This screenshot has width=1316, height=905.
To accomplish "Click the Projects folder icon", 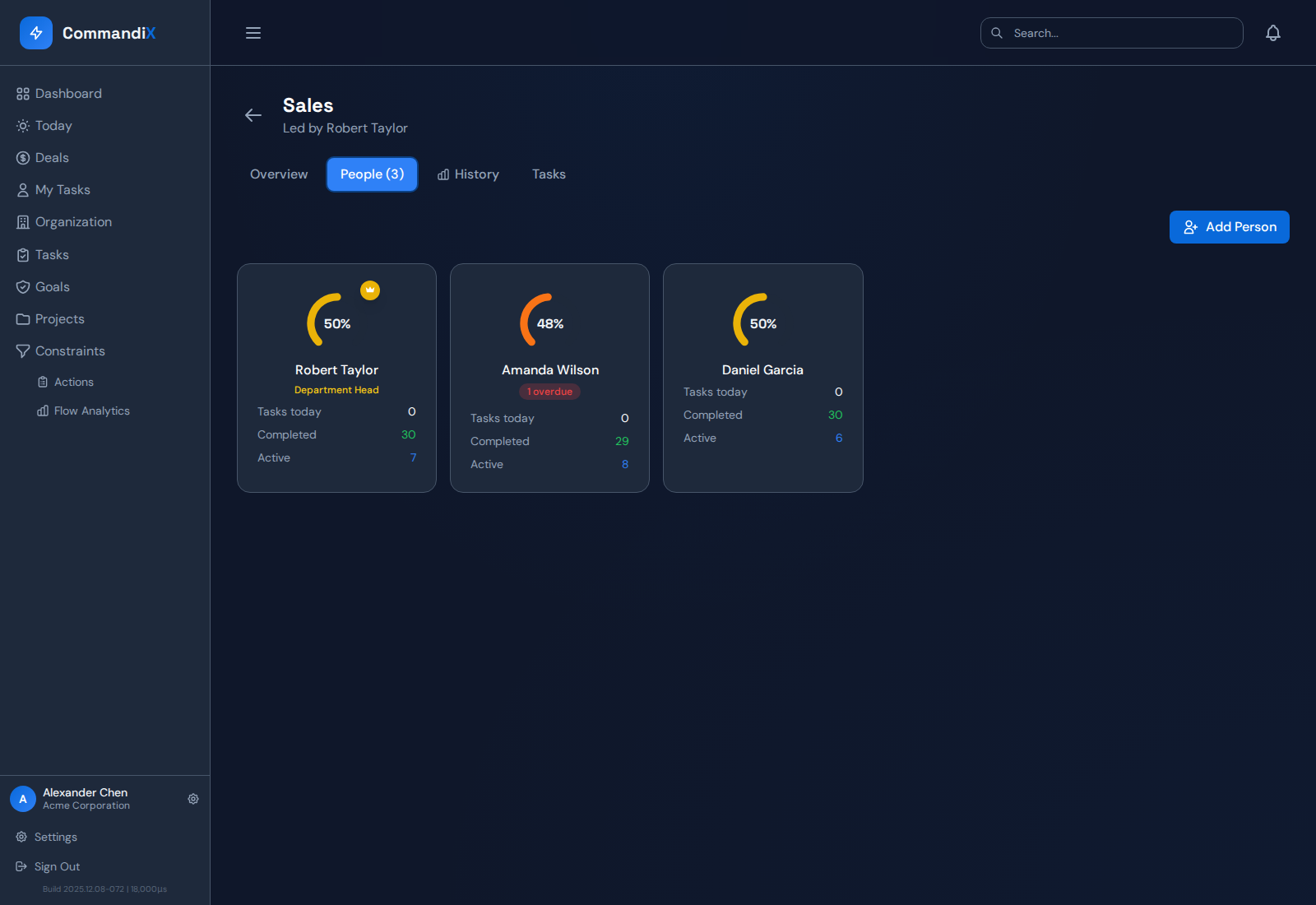I will pyautogui.click(x=23, y=319).
